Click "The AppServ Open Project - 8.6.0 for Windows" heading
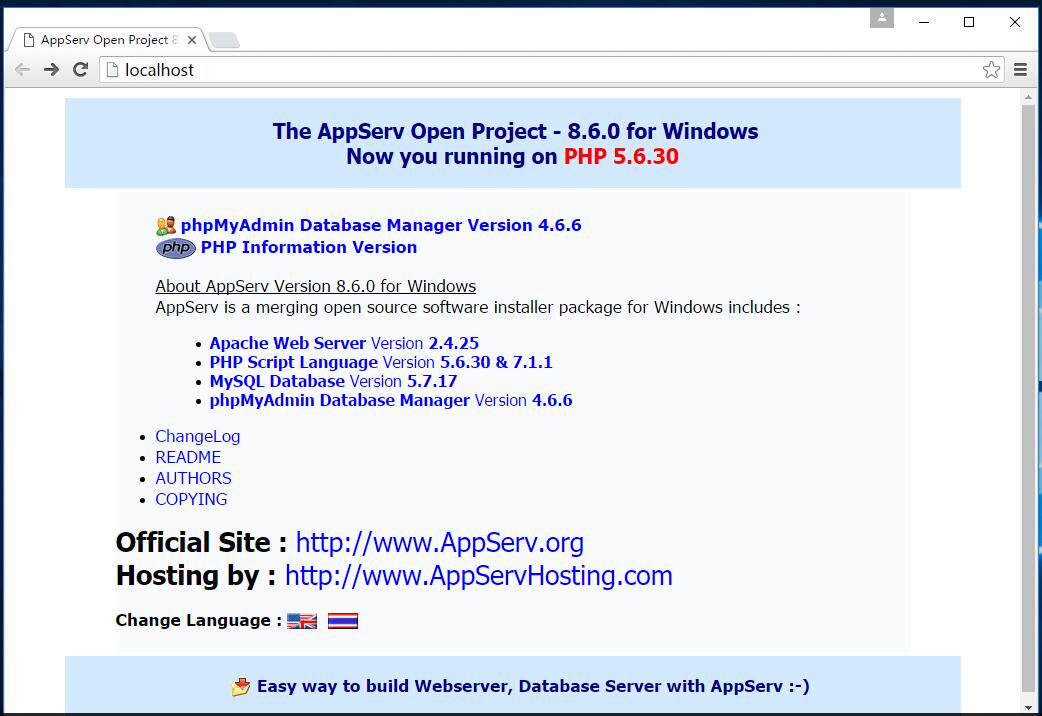 pos(516,132)
